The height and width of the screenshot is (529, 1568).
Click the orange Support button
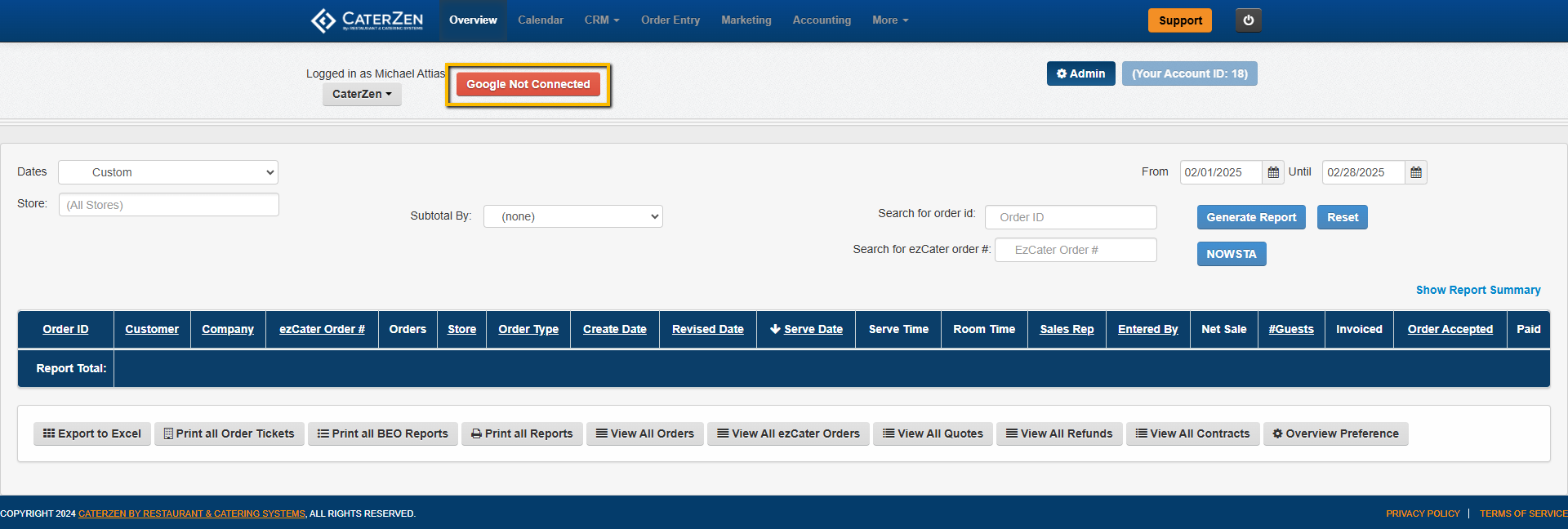coord(1180,20)
